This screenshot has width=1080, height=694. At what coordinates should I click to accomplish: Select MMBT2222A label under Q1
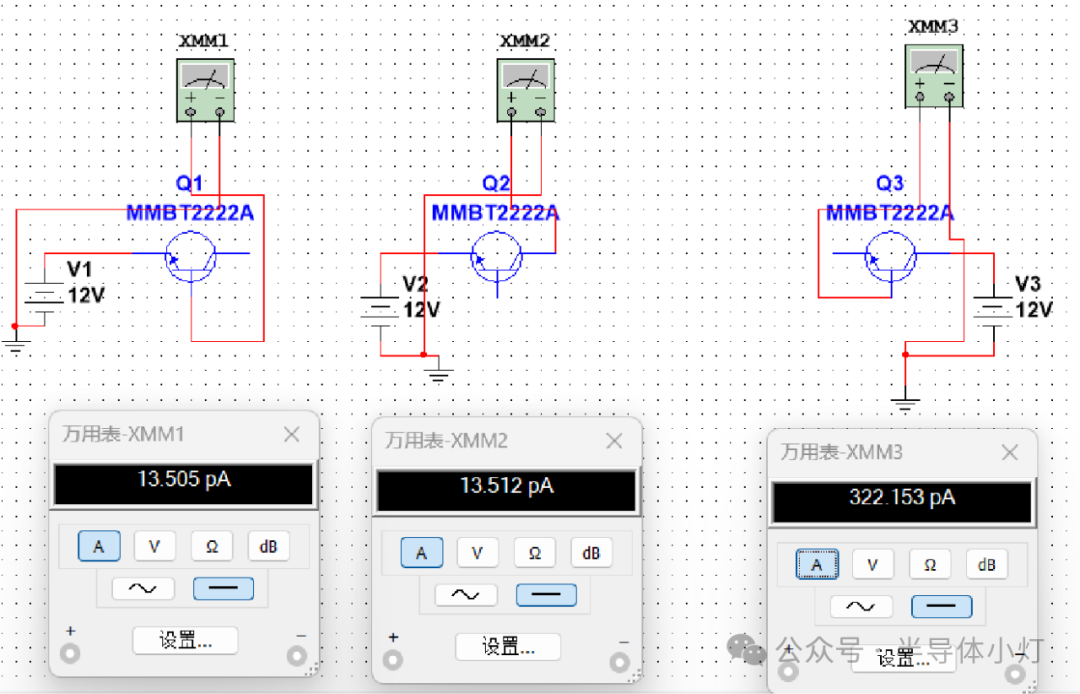(x=190, y=213)
